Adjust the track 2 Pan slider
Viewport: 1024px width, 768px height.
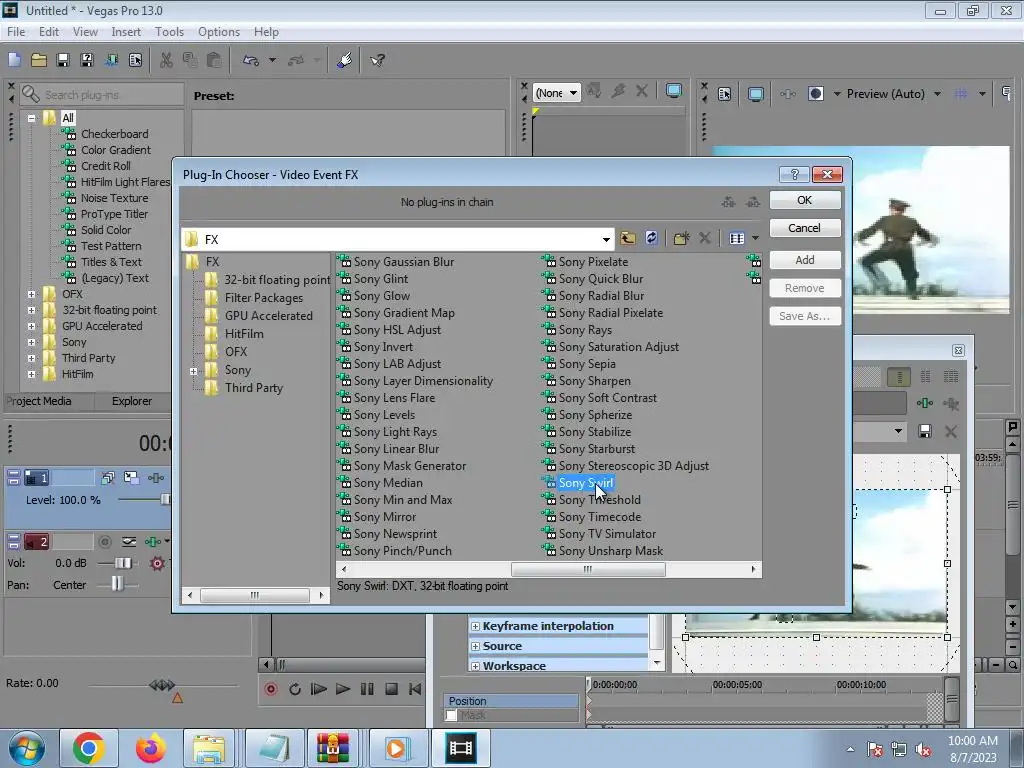[x=117, y=584]
